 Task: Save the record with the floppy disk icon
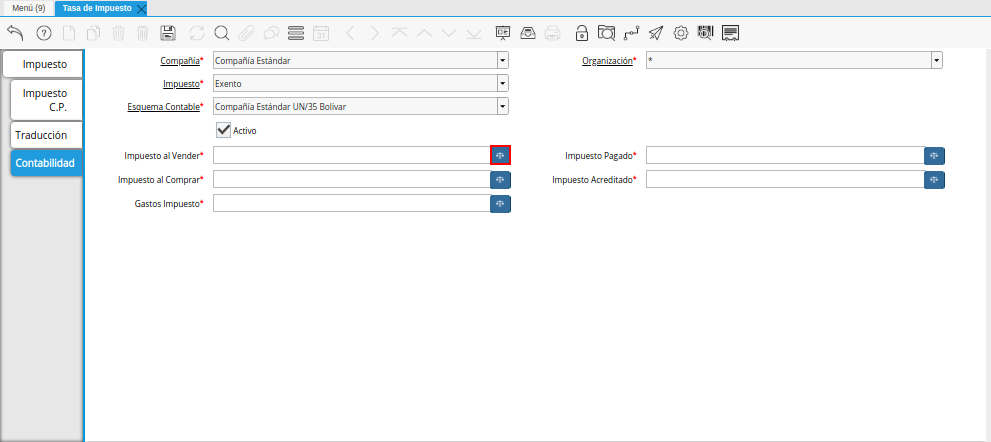pyautogui.click(x=169, y=33)
